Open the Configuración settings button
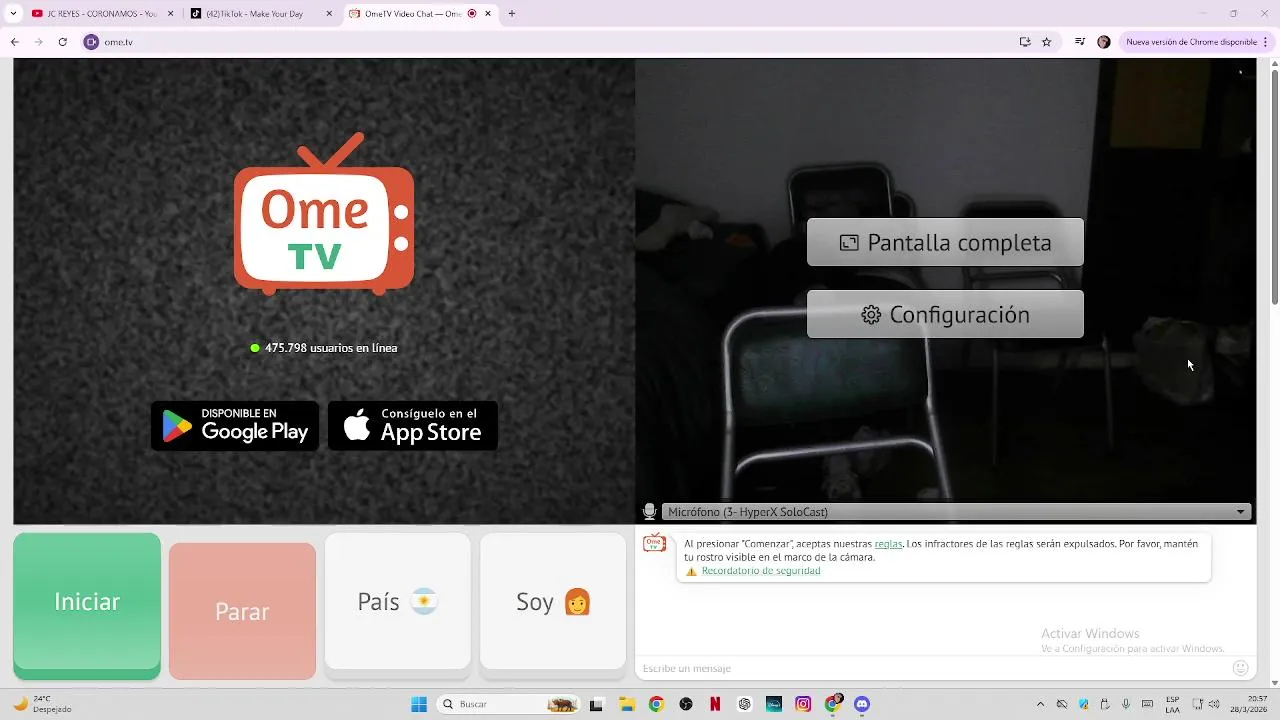1280x720 pixels. (945, 314)
